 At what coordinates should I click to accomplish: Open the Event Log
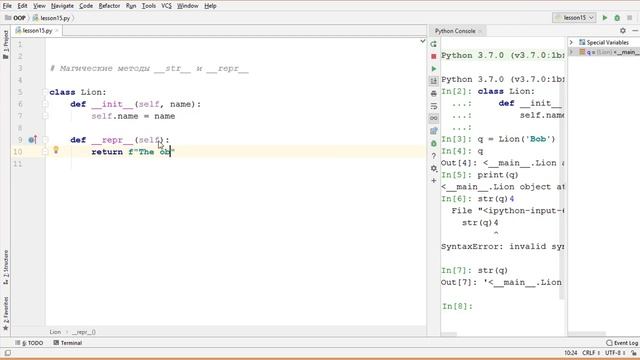[x=622, y=343]
